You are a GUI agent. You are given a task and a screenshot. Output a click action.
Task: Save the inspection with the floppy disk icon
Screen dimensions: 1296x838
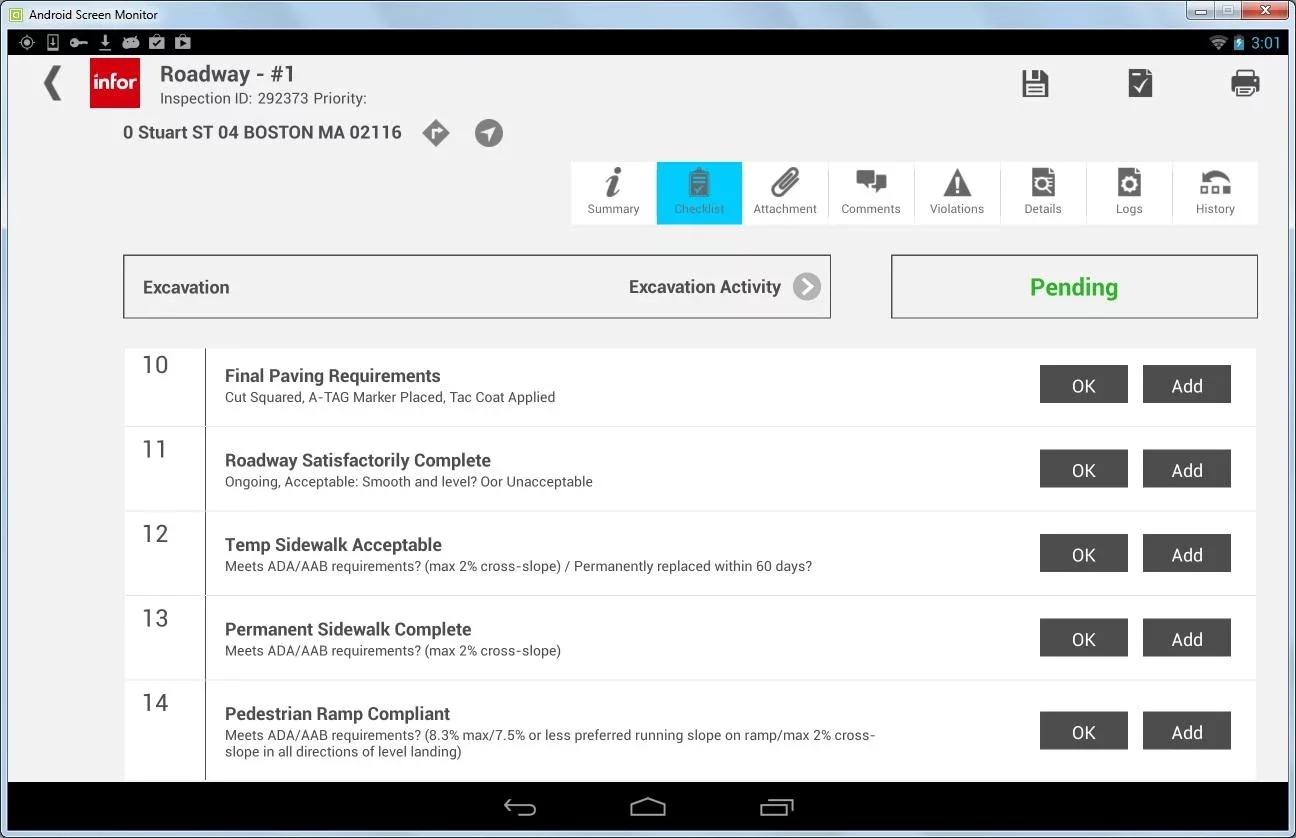point(1035,83)
